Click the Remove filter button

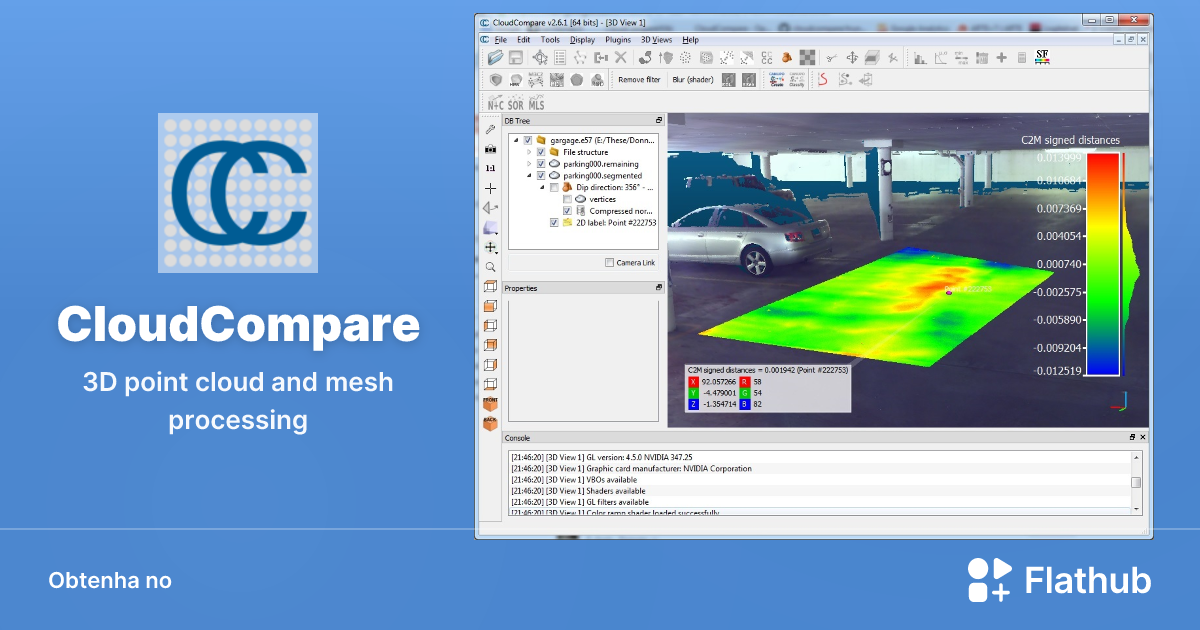(639, 79)
